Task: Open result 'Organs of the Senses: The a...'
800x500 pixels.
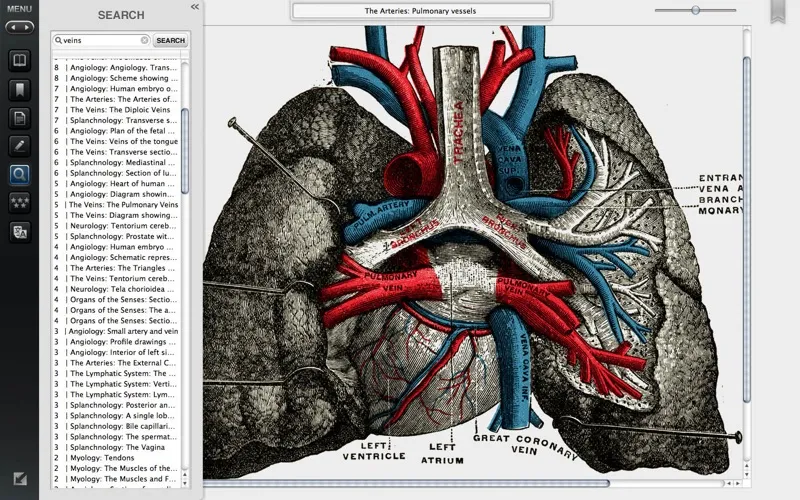Action: coord(116,310)
